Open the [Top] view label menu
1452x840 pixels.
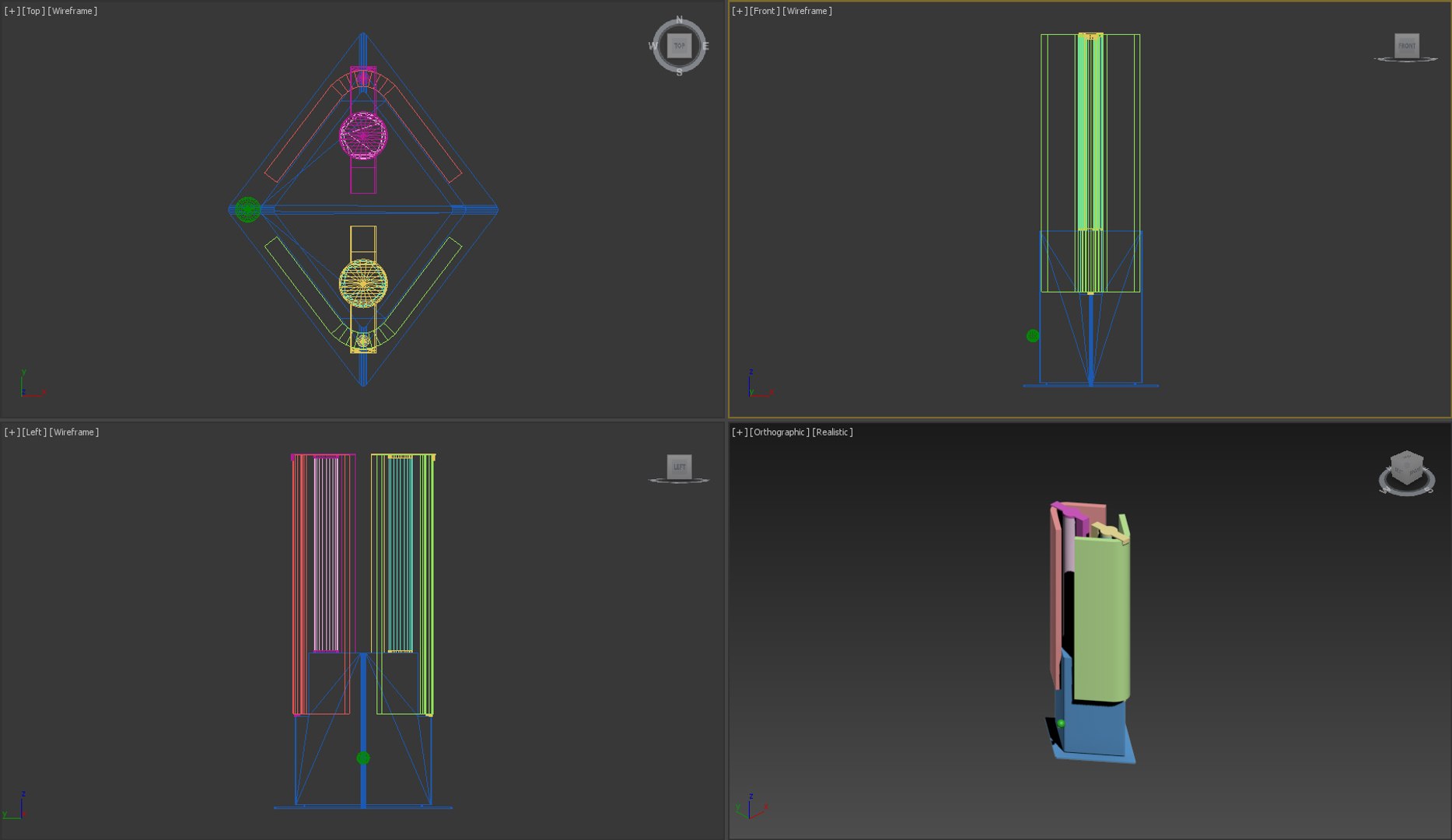[33, 11]
